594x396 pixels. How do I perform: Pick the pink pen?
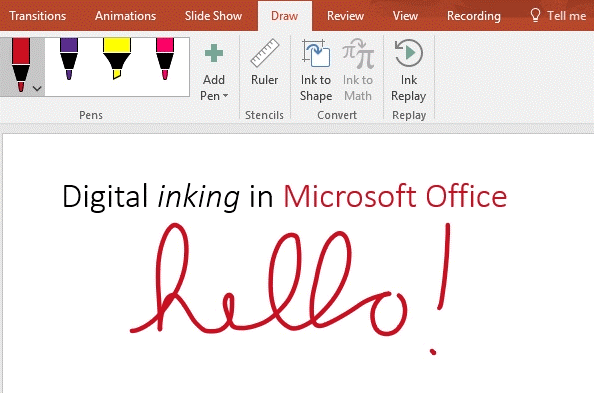165,59
